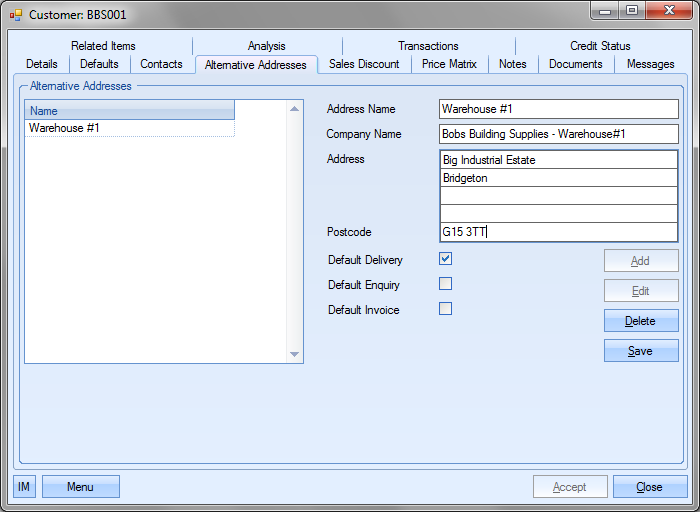Click the Save button

640,351
